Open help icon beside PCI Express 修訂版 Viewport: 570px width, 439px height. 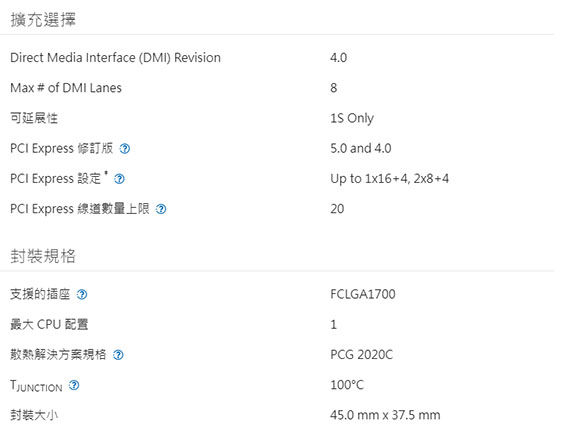125,149
